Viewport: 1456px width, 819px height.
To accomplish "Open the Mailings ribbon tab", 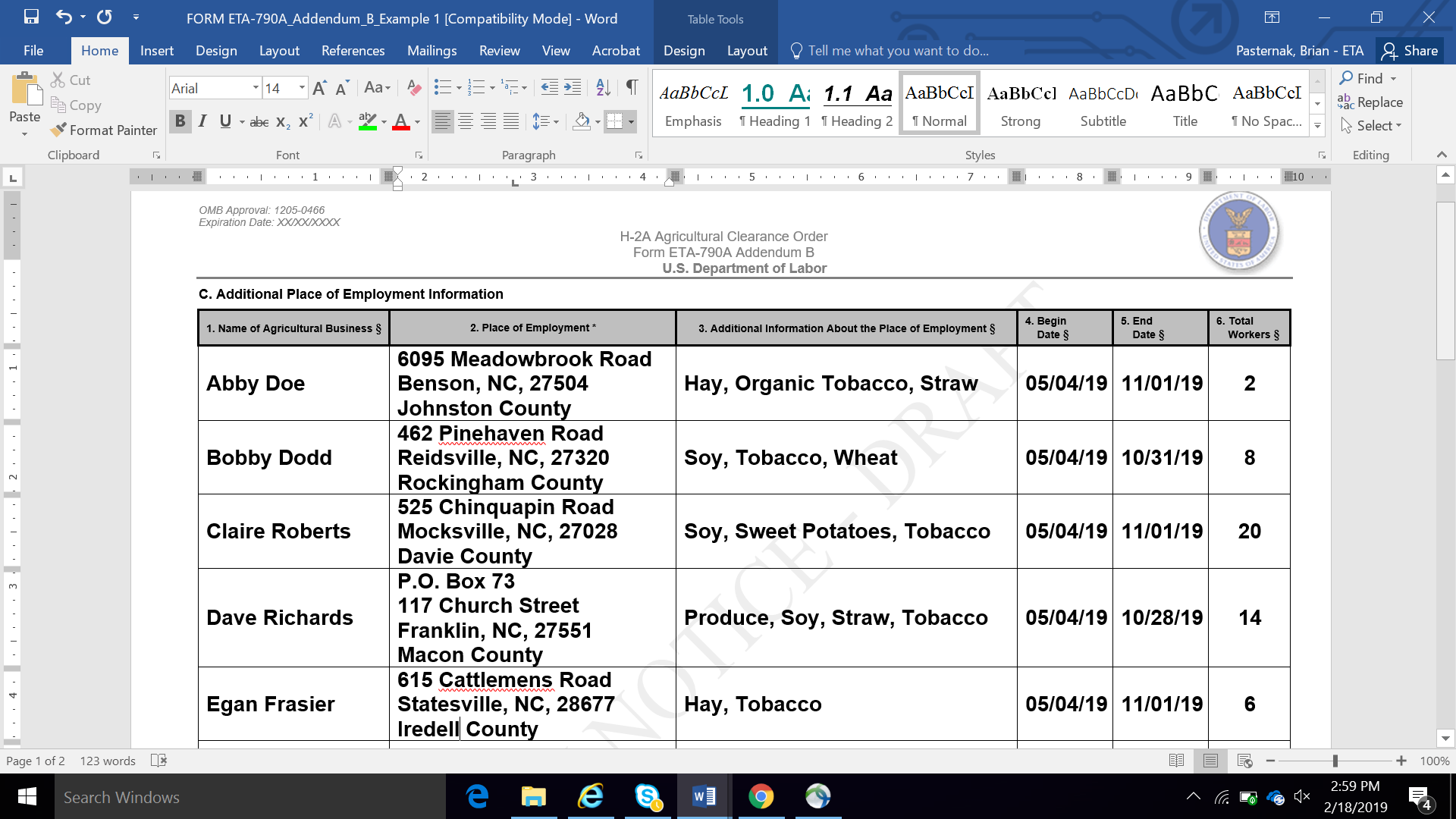I will [431, 51].
